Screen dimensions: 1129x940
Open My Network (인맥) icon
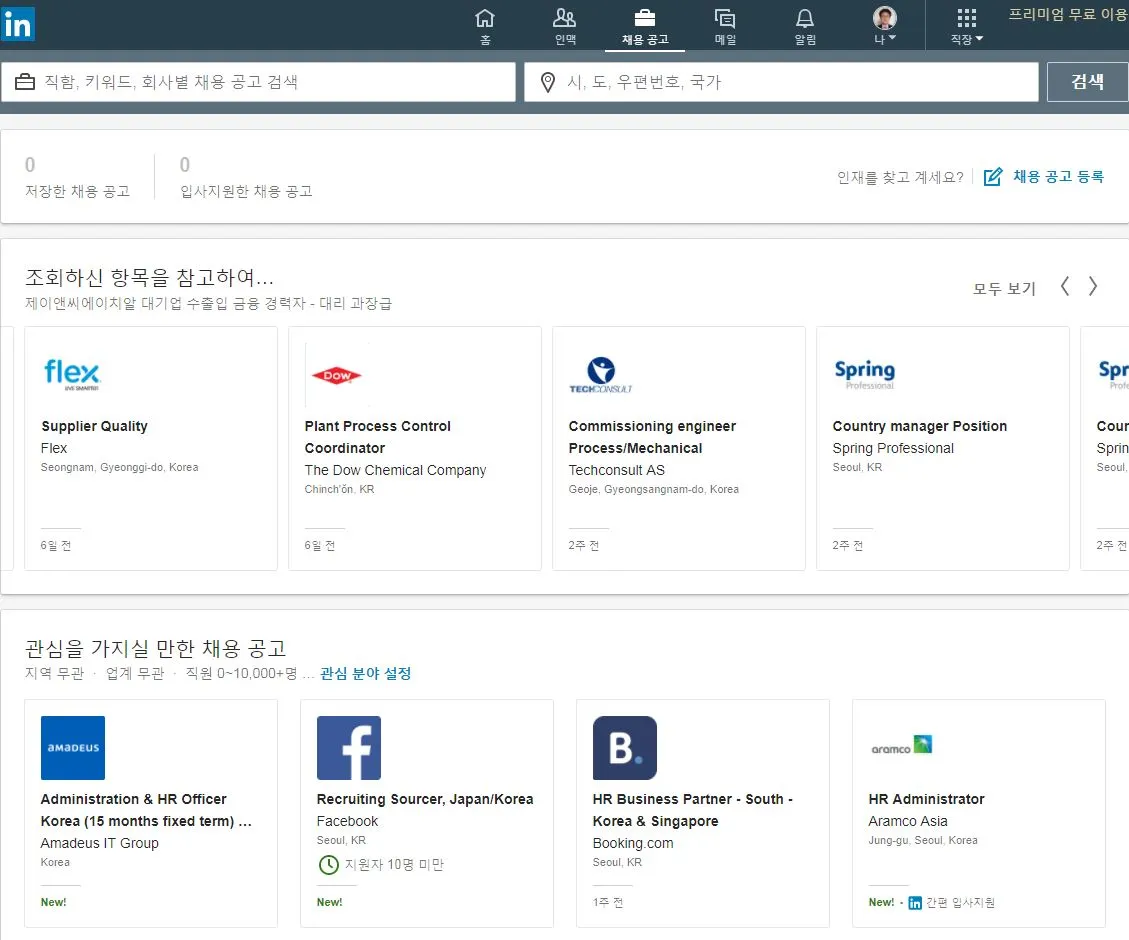(565, 27)
